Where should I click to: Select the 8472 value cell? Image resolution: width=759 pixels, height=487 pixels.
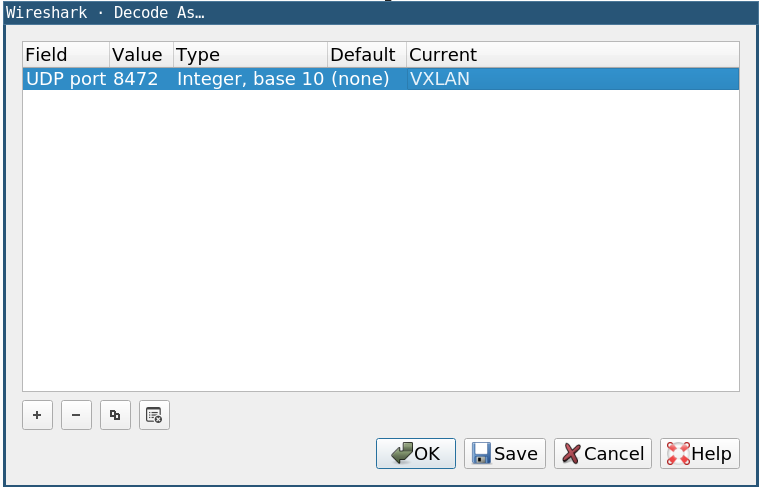(136, 79)
